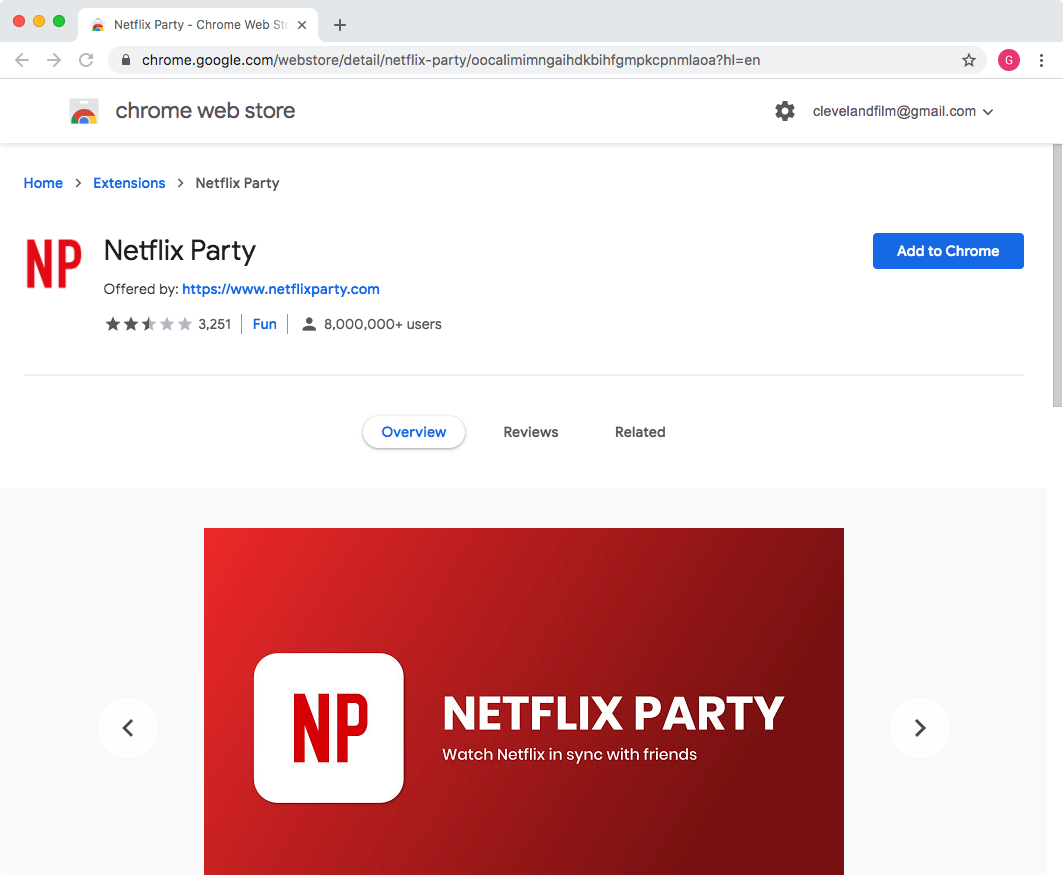Click the browser back arrow
Viewport: 1063px width, 875px height.
(22, 60)
